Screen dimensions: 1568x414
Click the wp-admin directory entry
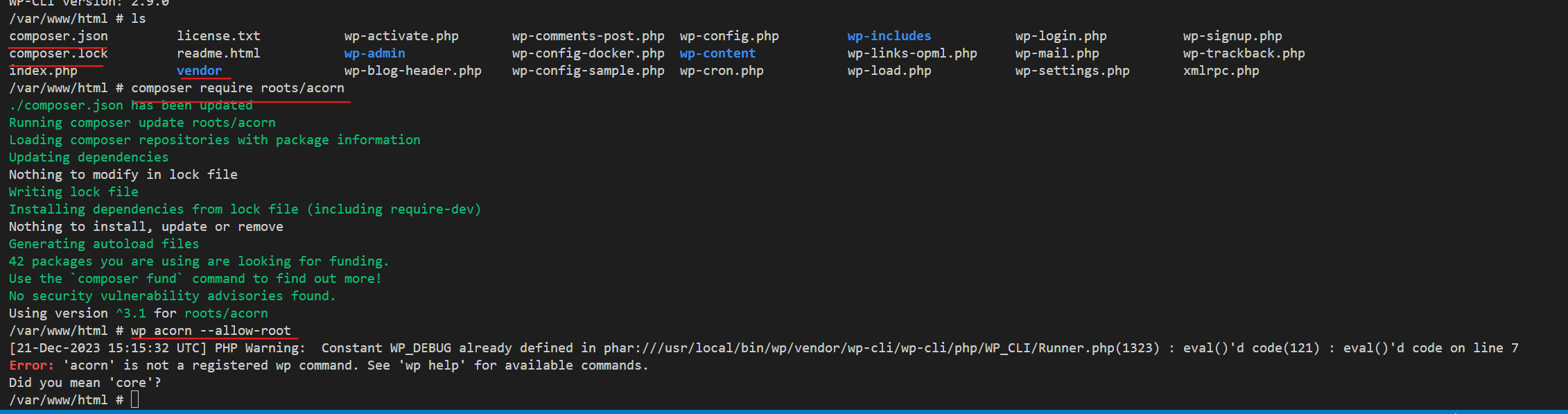tap(374, 53)
